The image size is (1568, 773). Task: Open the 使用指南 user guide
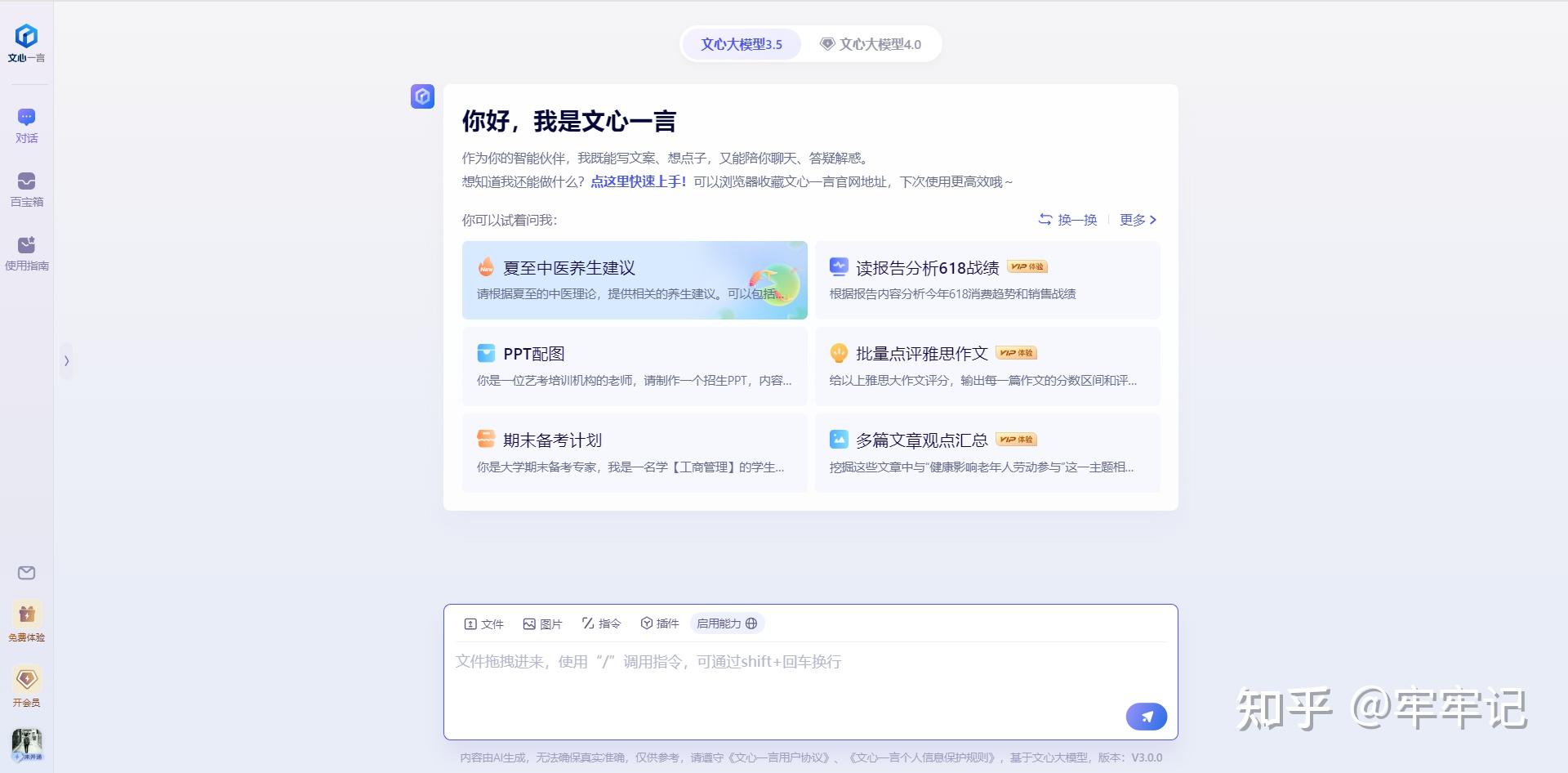(26, 252)
